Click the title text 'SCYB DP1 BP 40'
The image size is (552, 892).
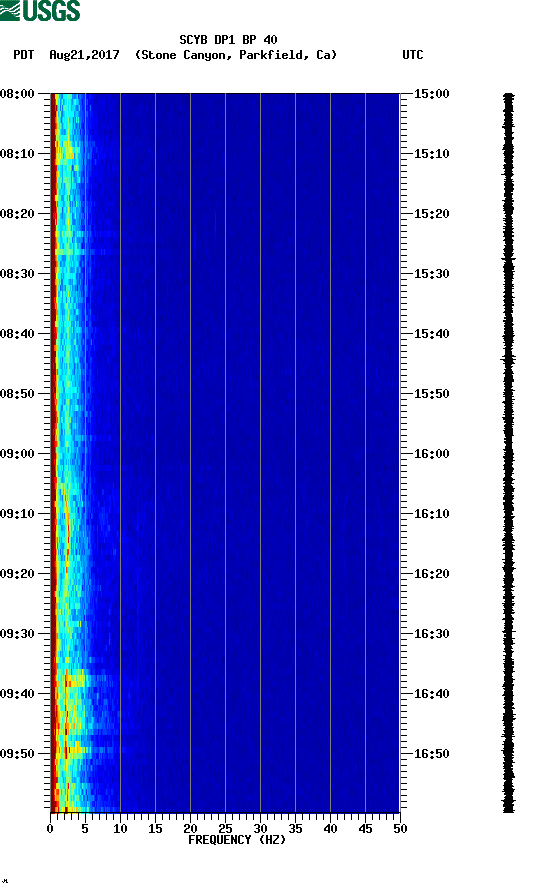[x=228, y=40]
